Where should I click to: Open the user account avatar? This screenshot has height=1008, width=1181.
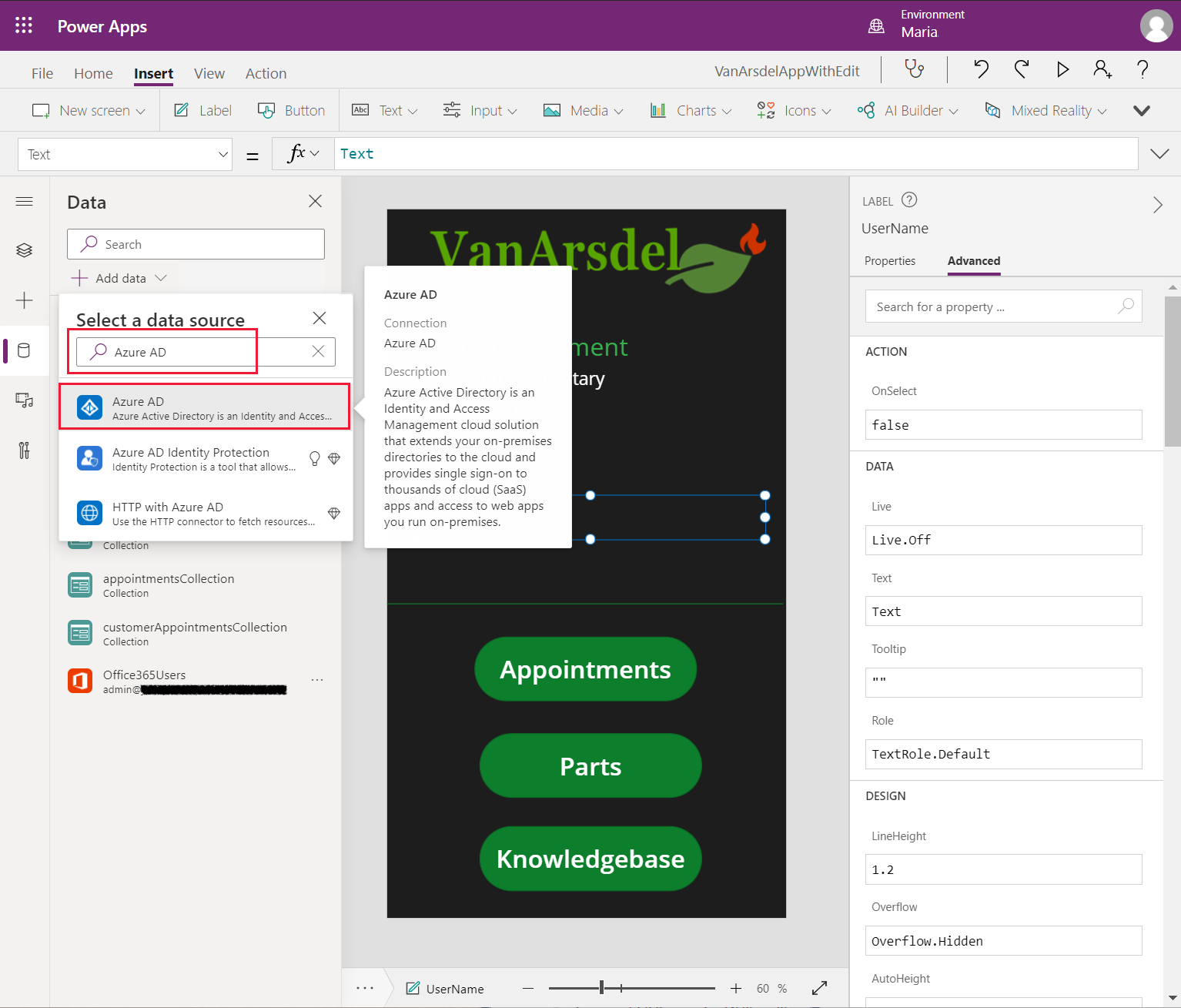tap(1156, 25)
